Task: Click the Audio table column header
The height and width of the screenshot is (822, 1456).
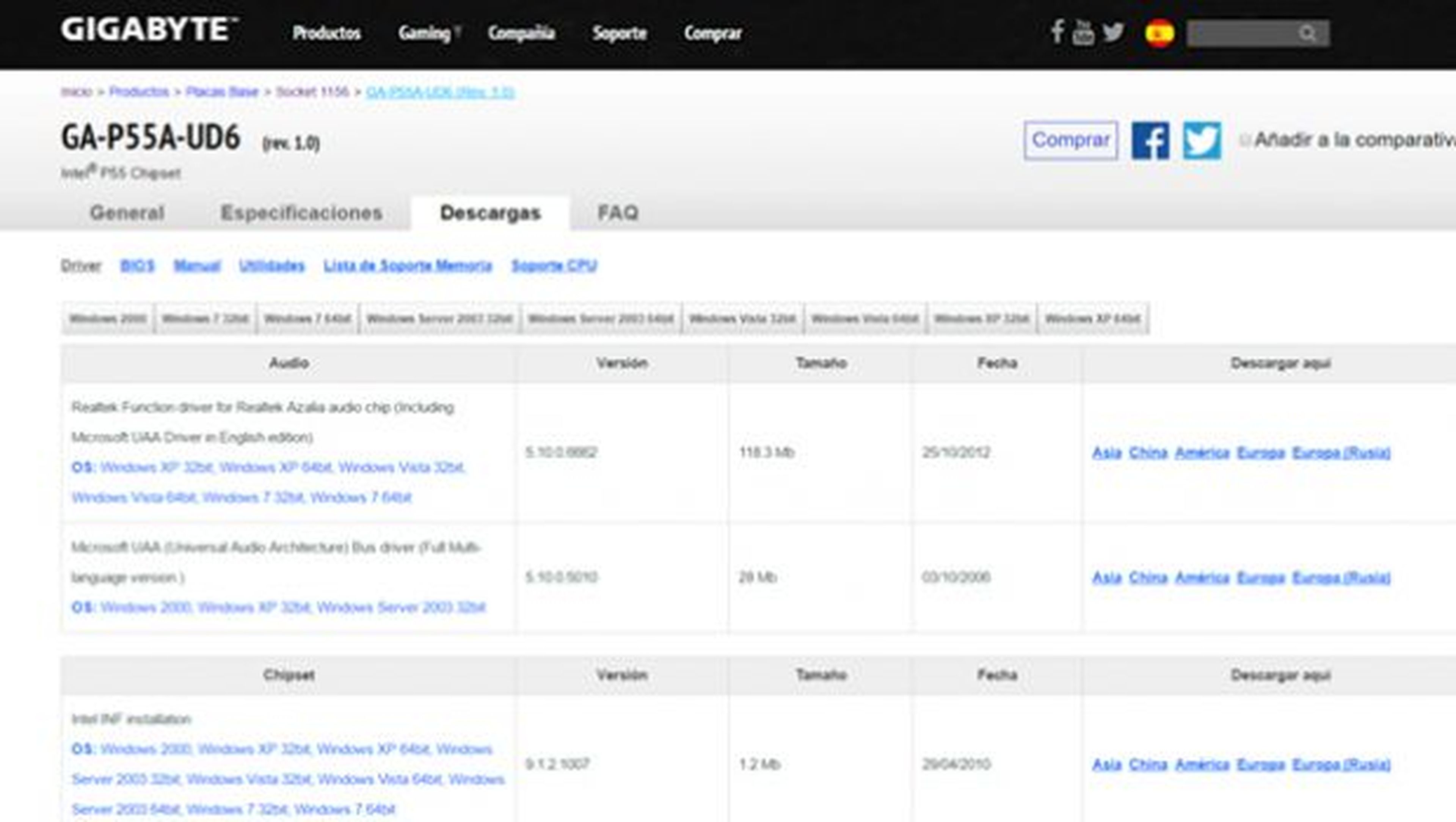Action: (288, 363)
